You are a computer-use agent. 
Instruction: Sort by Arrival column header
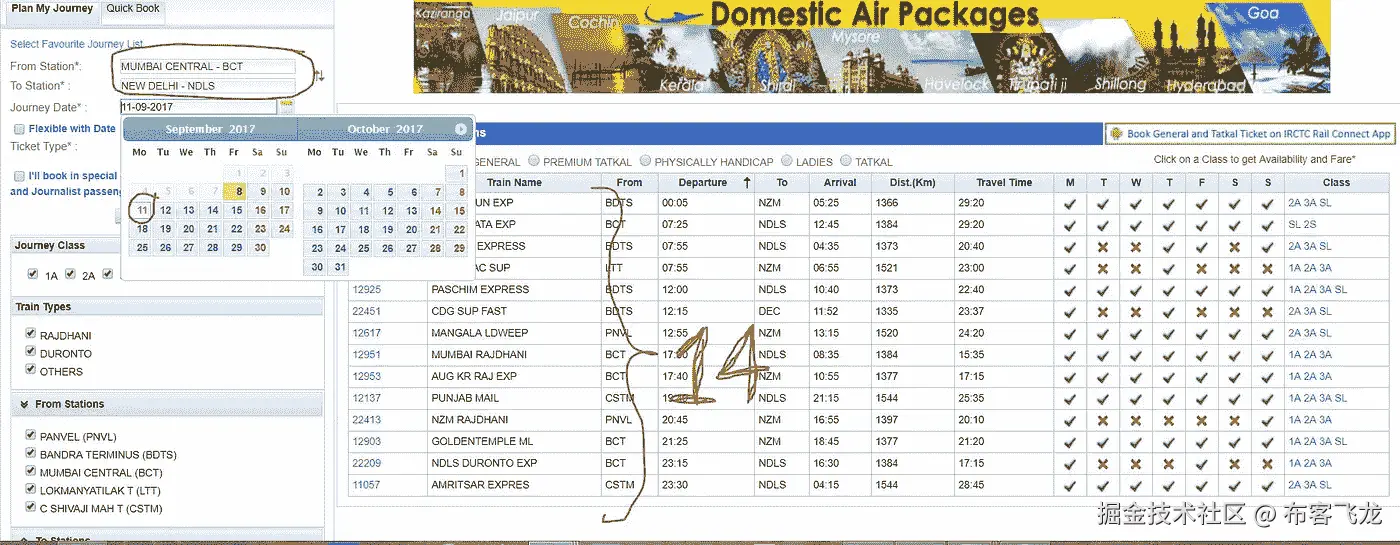coord(840,183)
